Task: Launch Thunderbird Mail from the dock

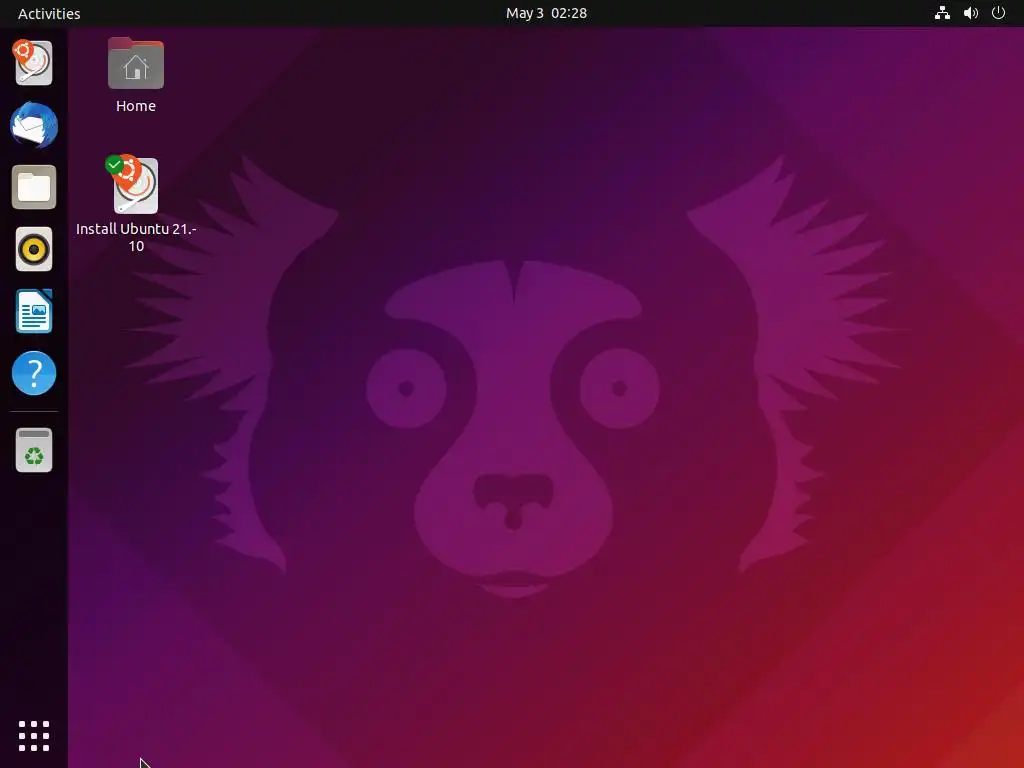Action: pyautogui.click(x=33, y=125)
